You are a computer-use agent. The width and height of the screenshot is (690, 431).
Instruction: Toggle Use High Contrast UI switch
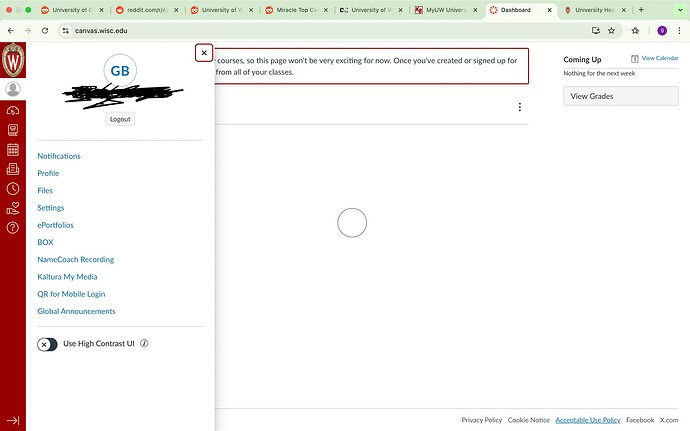click(47, 344)
